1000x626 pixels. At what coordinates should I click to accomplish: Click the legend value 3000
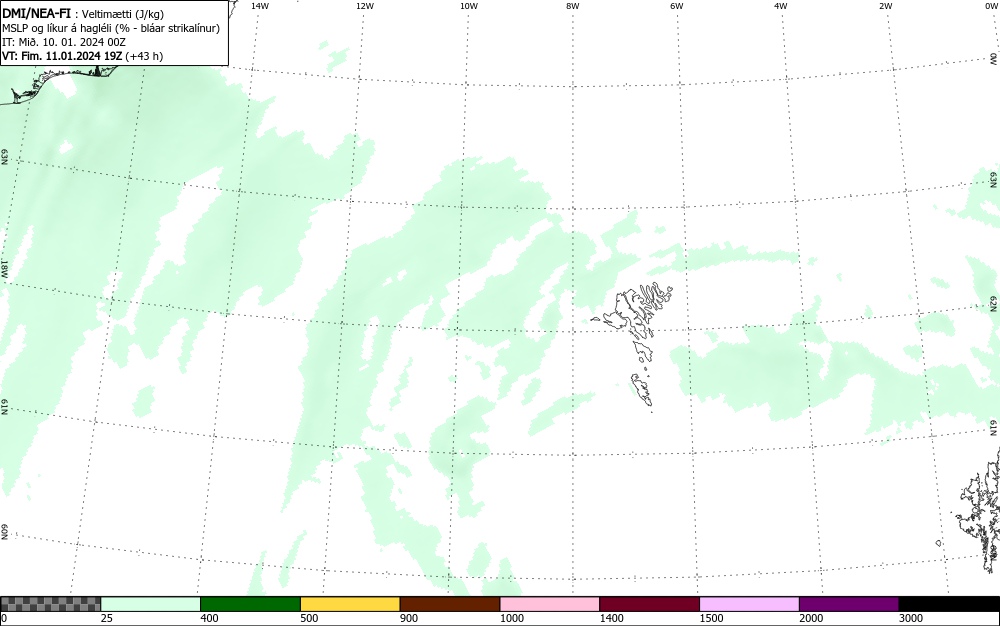click(x=911, y=618)
